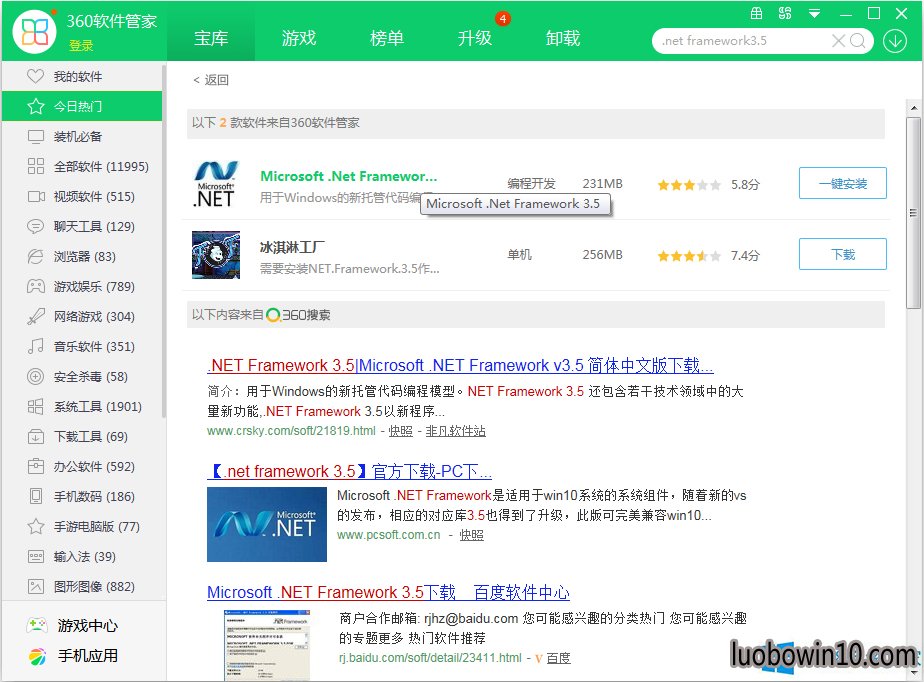Click the 冰淇淋工厂 game thumbnail
This screenshot has width=924, height=682.
pos(216,255)
